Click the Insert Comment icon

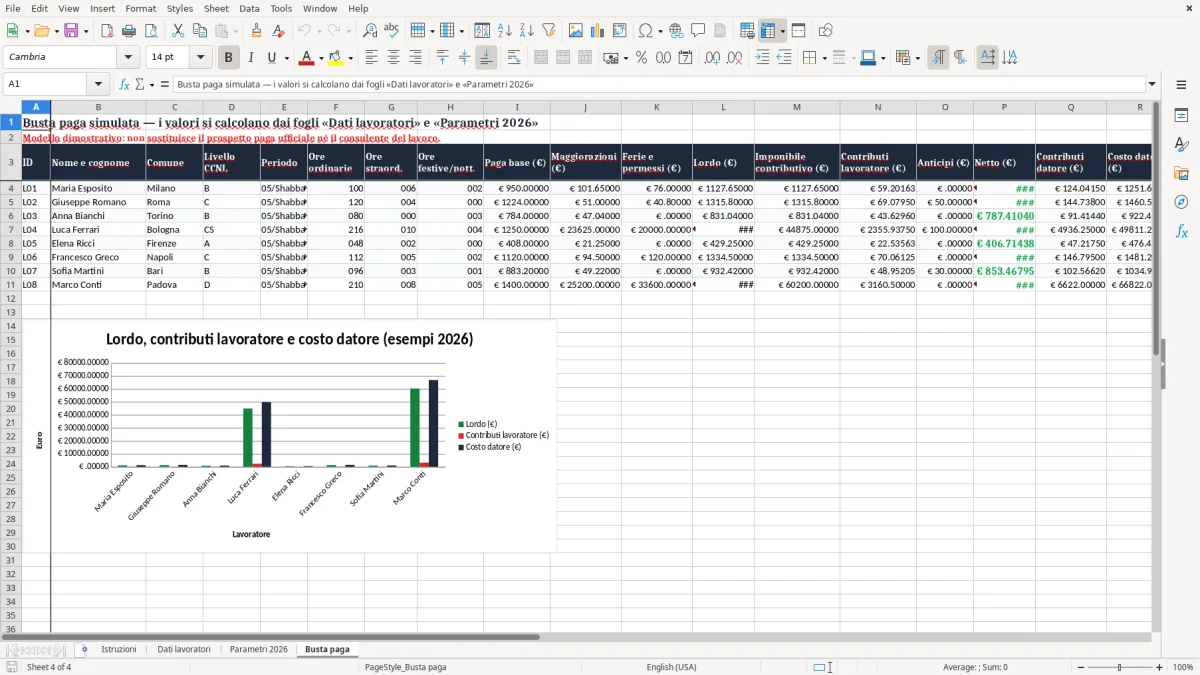(698, 31)
